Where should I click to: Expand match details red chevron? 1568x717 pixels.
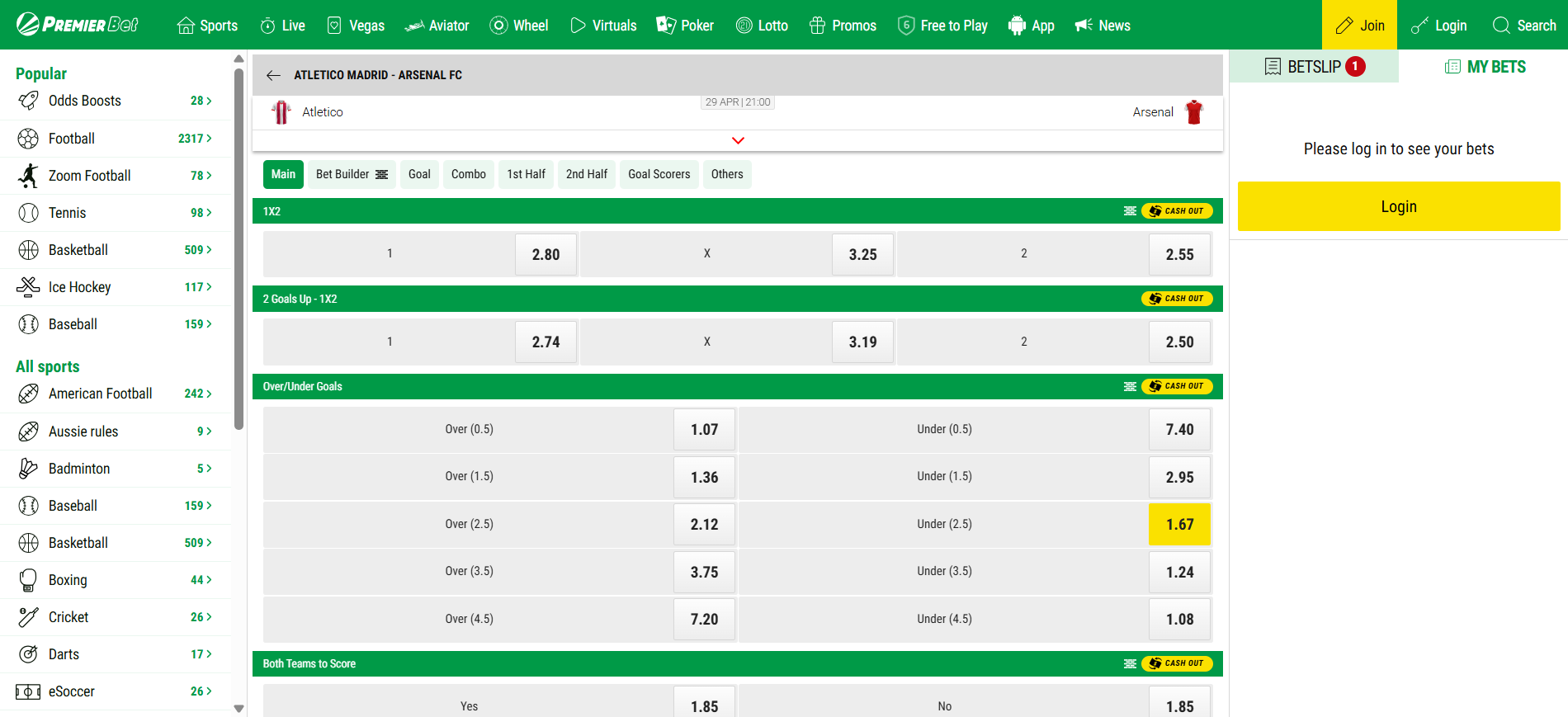(x=738, y=140)
